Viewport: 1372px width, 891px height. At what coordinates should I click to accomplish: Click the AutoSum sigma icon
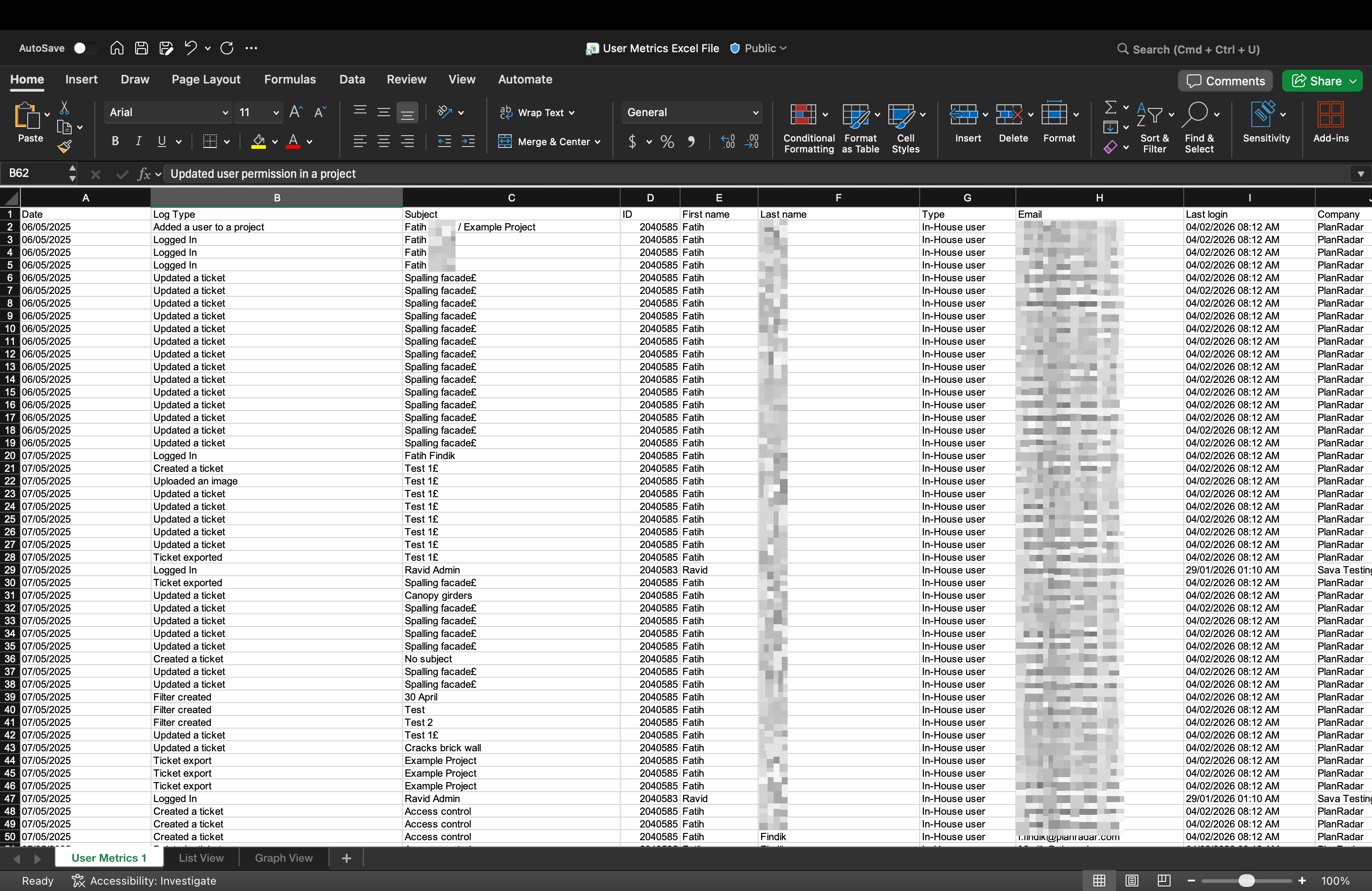click(x=1110, y=107)
